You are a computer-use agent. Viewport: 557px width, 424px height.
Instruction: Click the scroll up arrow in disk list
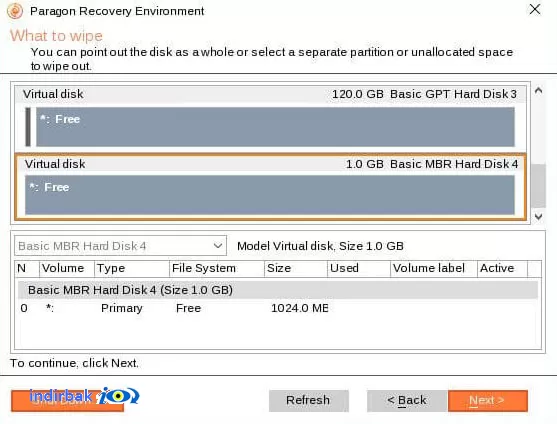(x=539, y=90)
